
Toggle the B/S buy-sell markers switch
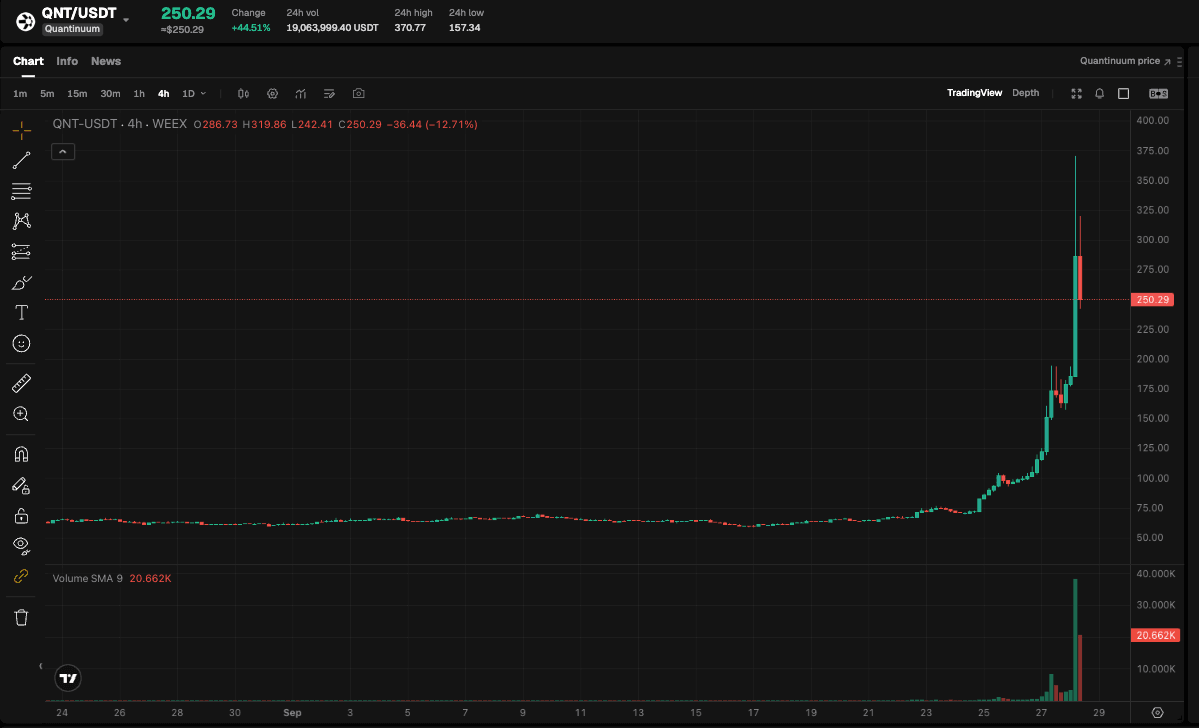tap(1158, 93)
